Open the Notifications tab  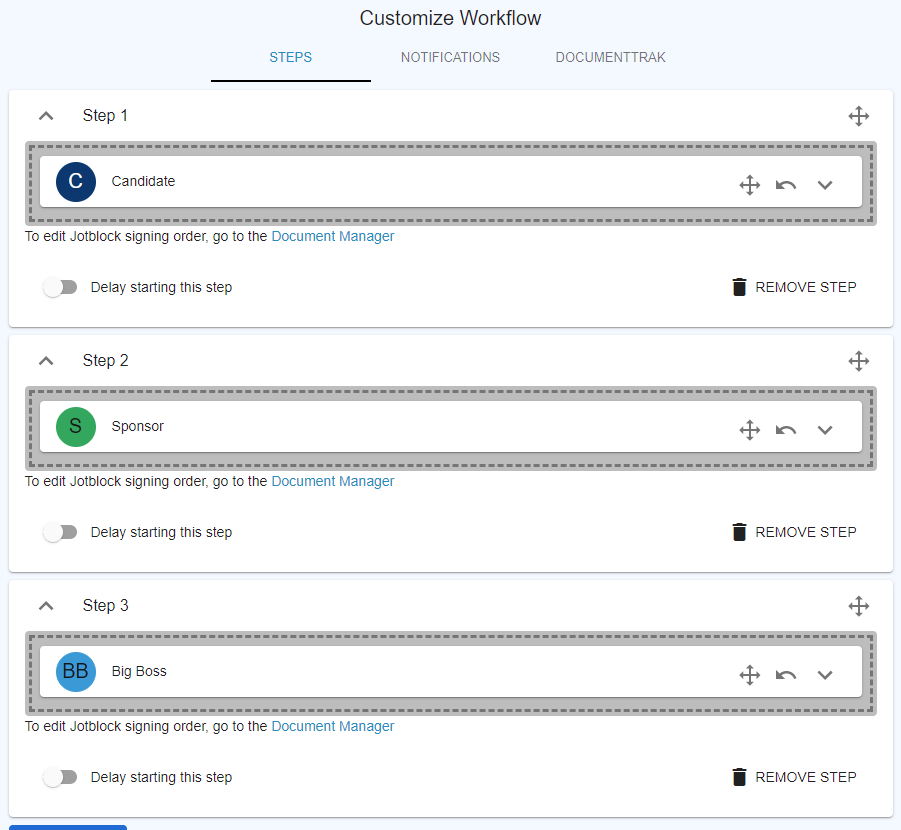click(450, 57)
